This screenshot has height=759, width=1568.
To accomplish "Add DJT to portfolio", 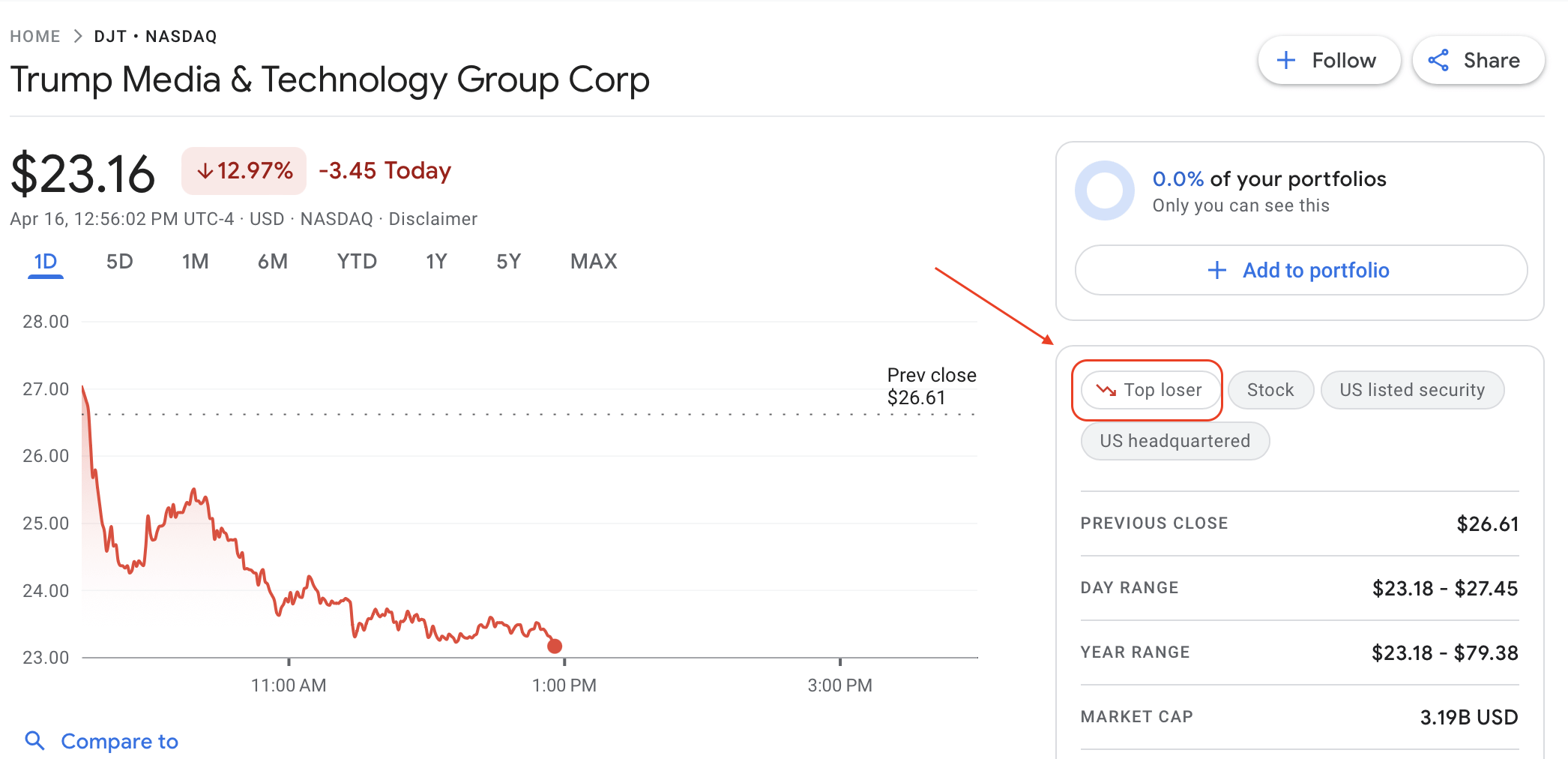I will [1301, 270].
